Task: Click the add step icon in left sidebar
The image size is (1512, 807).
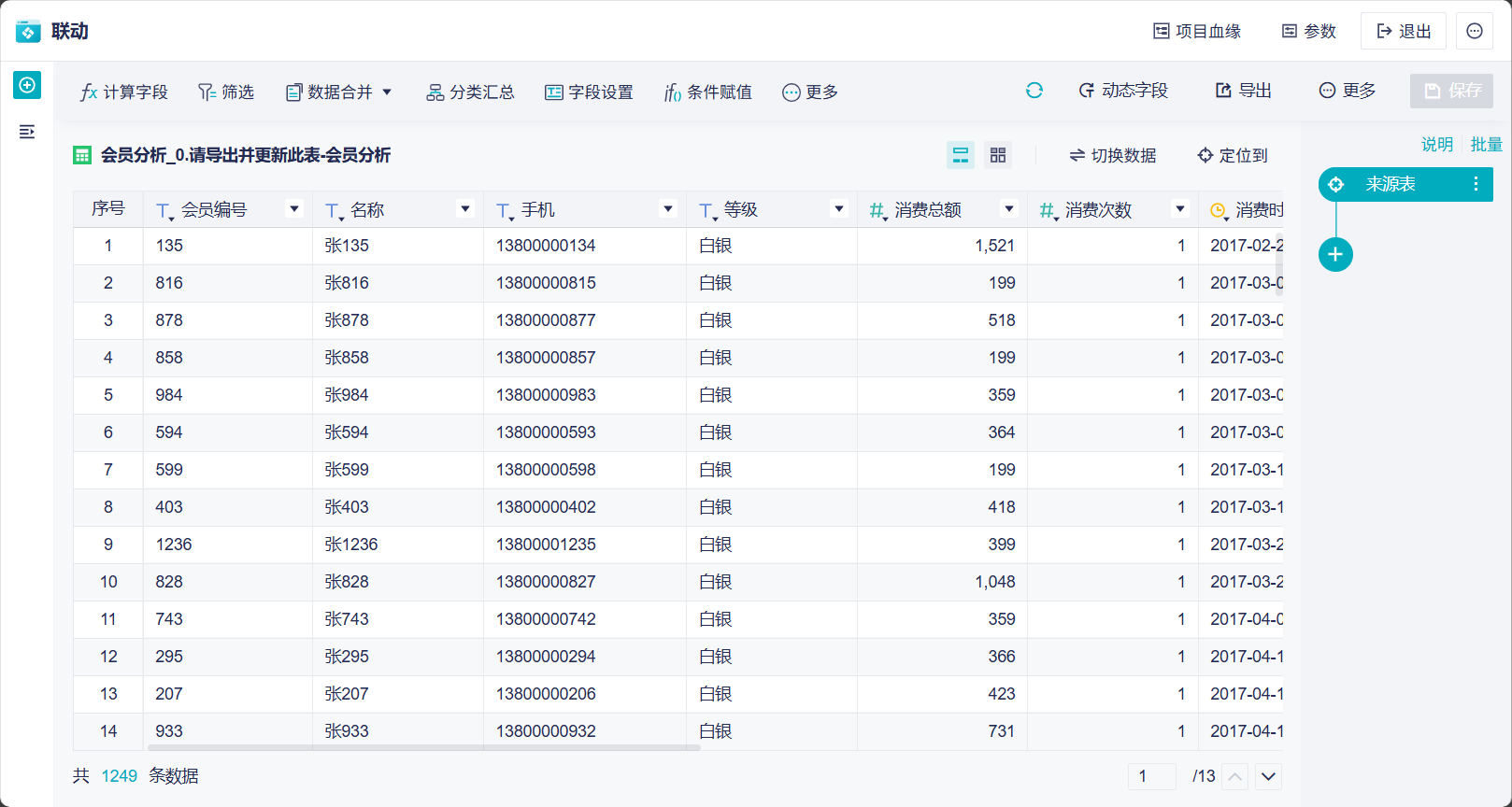Action: point(27,85)
